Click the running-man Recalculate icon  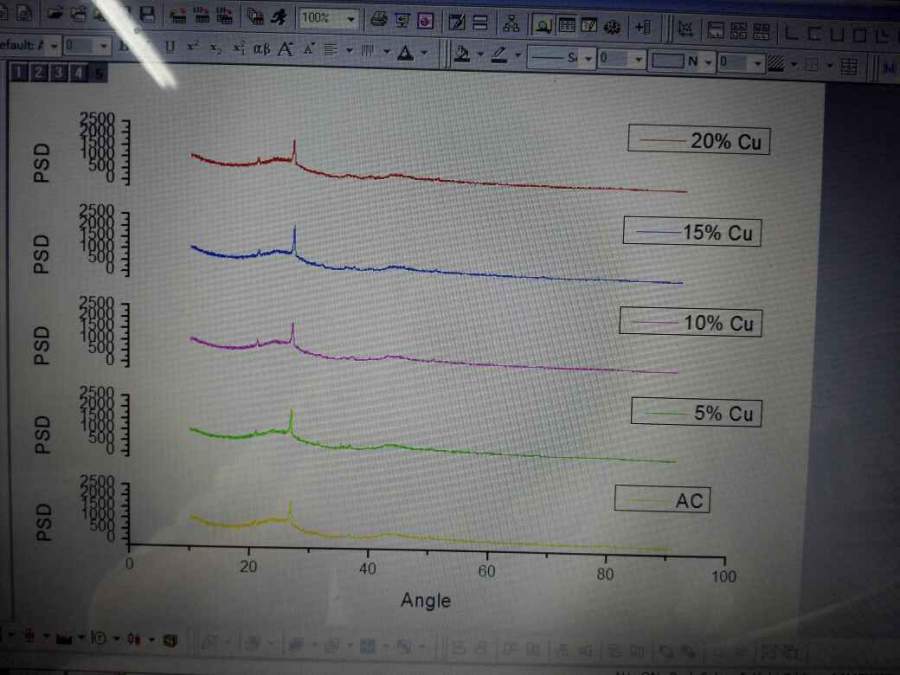pyautogui.click(x=280, y=17)
